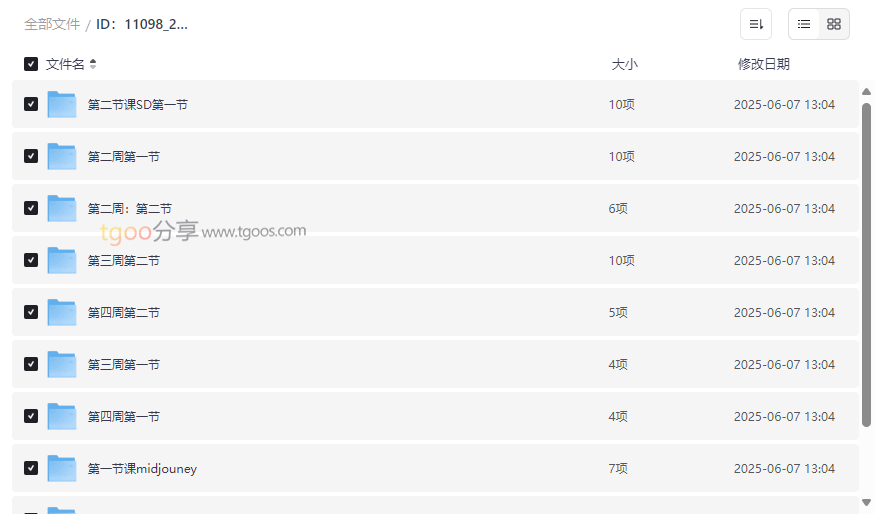Click the 第二节课SD第一节 folder icon
874x514 pixels.
pos(62,104)
